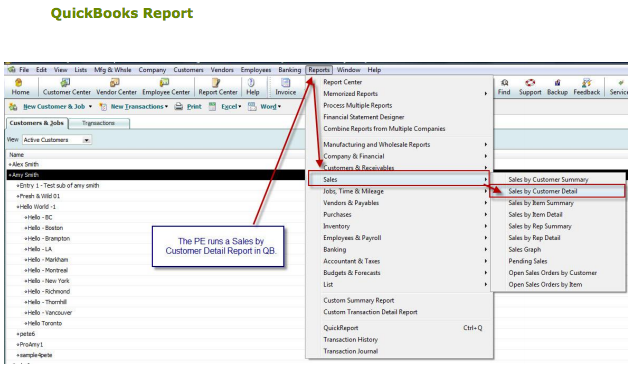Click the Word export icon

pos(252,107)
